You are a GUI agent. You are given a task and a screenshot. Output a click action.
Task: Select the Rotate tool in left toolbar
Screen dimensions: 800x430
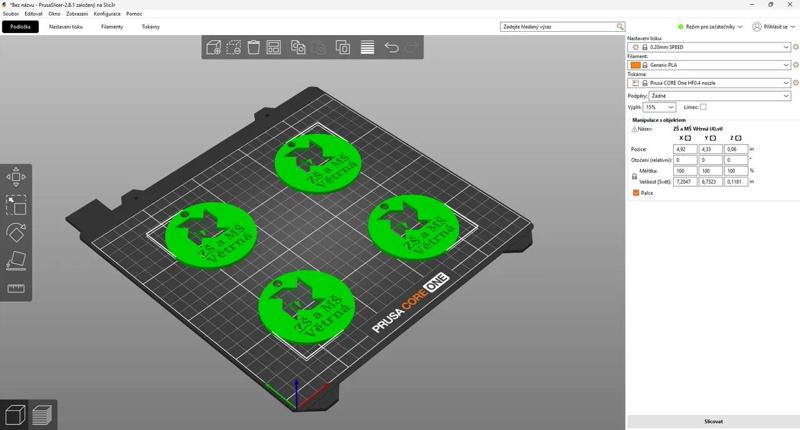pyautogui.click(x=16, y=233)
